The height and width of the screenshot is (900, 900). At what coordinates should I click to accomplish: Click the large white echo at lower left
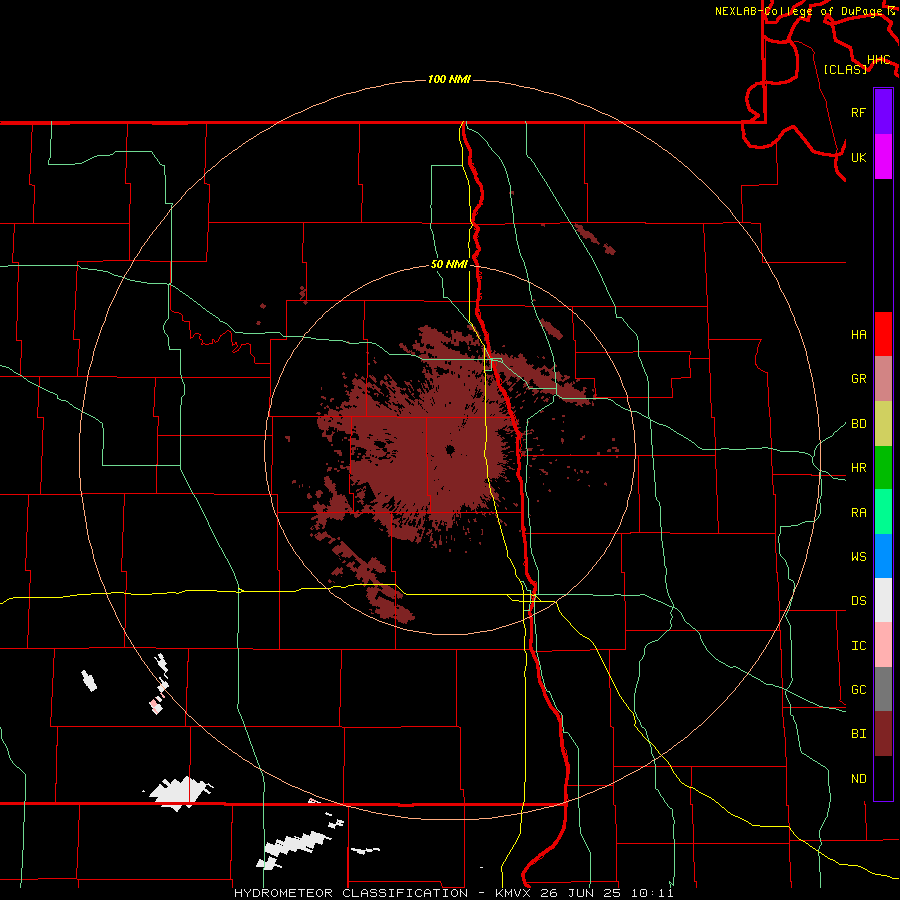coord(179,793)
